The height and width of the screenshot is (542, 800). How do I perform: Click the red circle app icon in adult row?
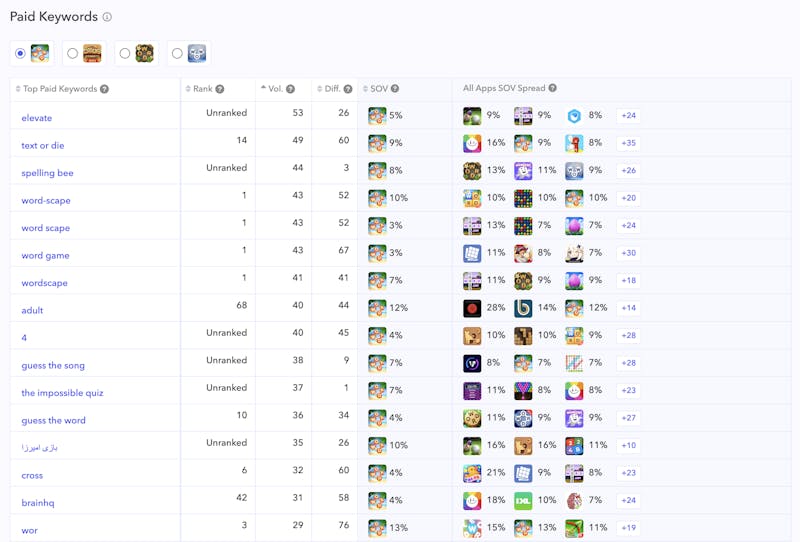pos(472,308)
